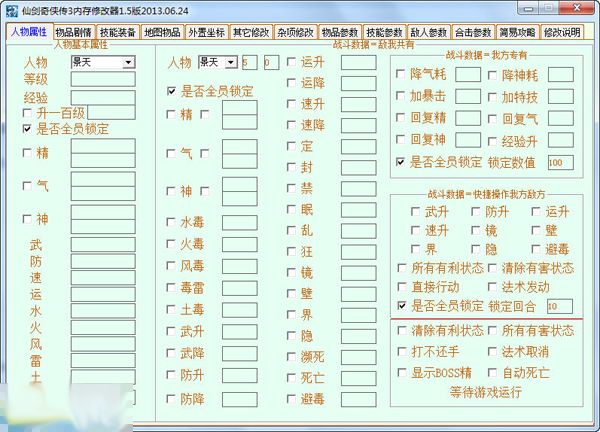
Task: Toggle the 运降 checkbox
Action: pyautogui.click(x=291, y=83)
